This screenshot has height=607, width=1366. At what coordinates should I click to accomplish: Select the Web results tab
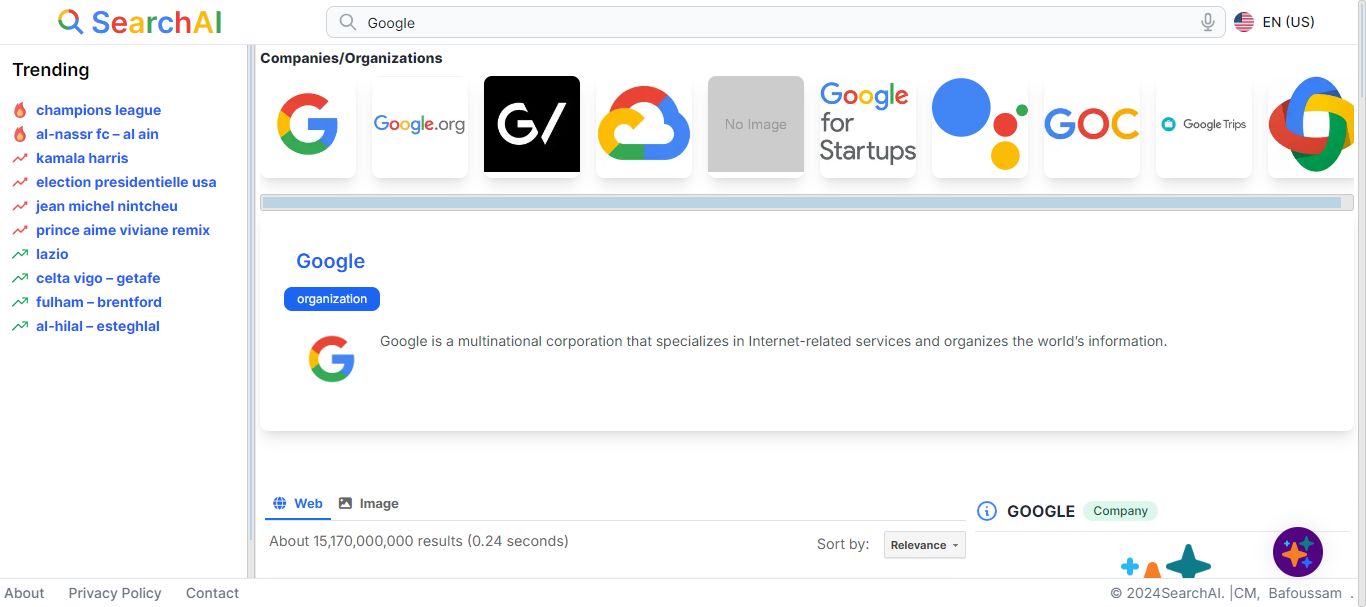pos(298,503)
